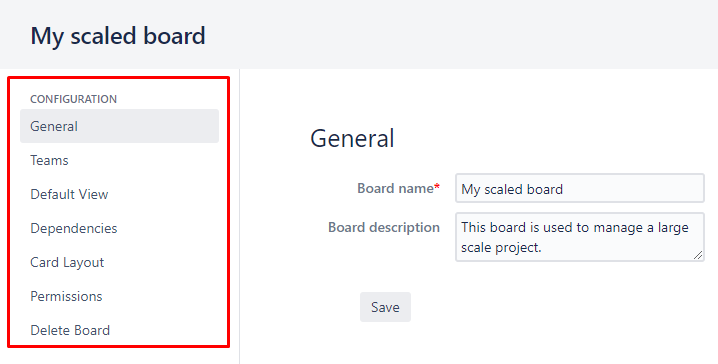Click the textarea resize handle corner

(x=698, y=255)
